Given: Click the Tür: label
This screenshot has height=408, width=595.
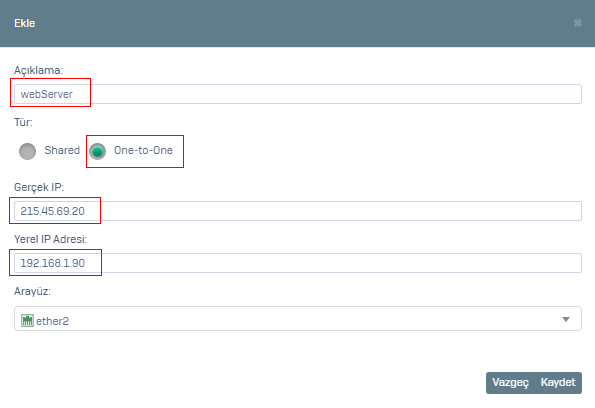Looking at the screenshot, I should point(23,122).
